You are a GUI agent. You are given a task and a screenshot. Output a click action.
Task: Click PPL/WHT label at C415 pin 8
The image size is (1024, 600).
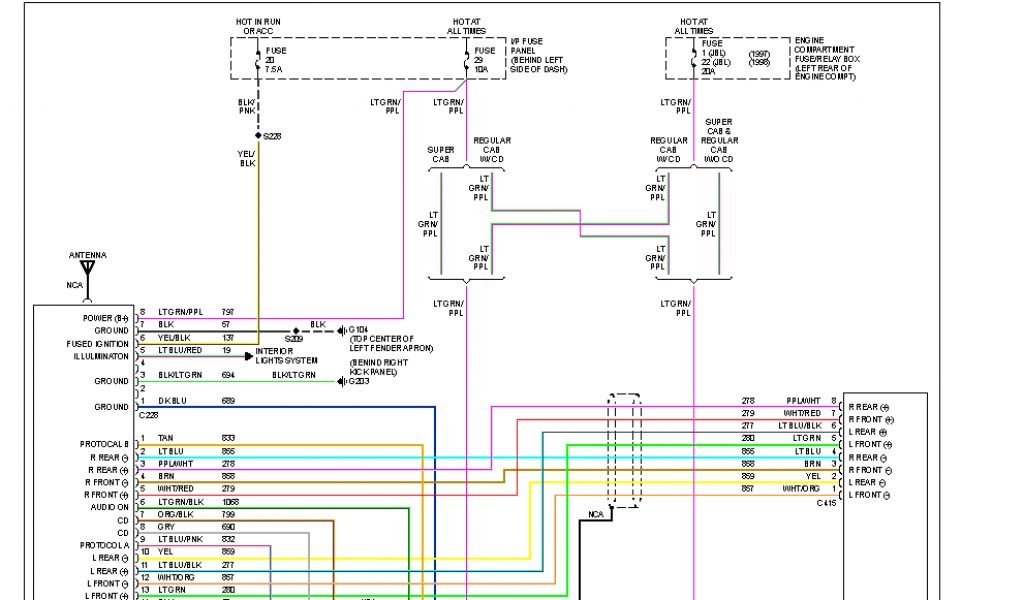pos(803,400)
